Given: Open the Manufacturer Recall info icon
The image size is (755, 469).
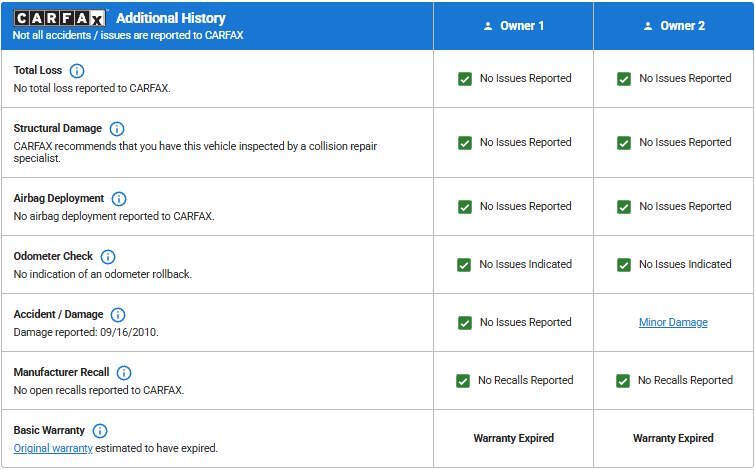Looking at the screenshot, I should (x=124, y=373).
